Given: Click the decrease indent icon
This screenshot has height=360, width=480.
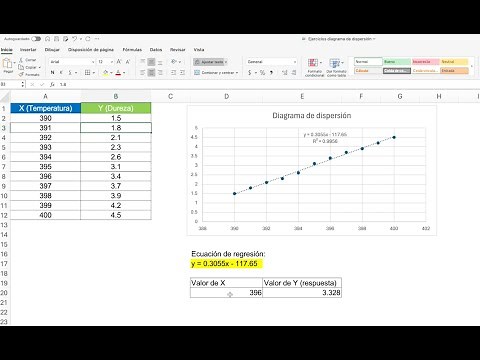Looking at the screenshot, I should click(173, 72).
